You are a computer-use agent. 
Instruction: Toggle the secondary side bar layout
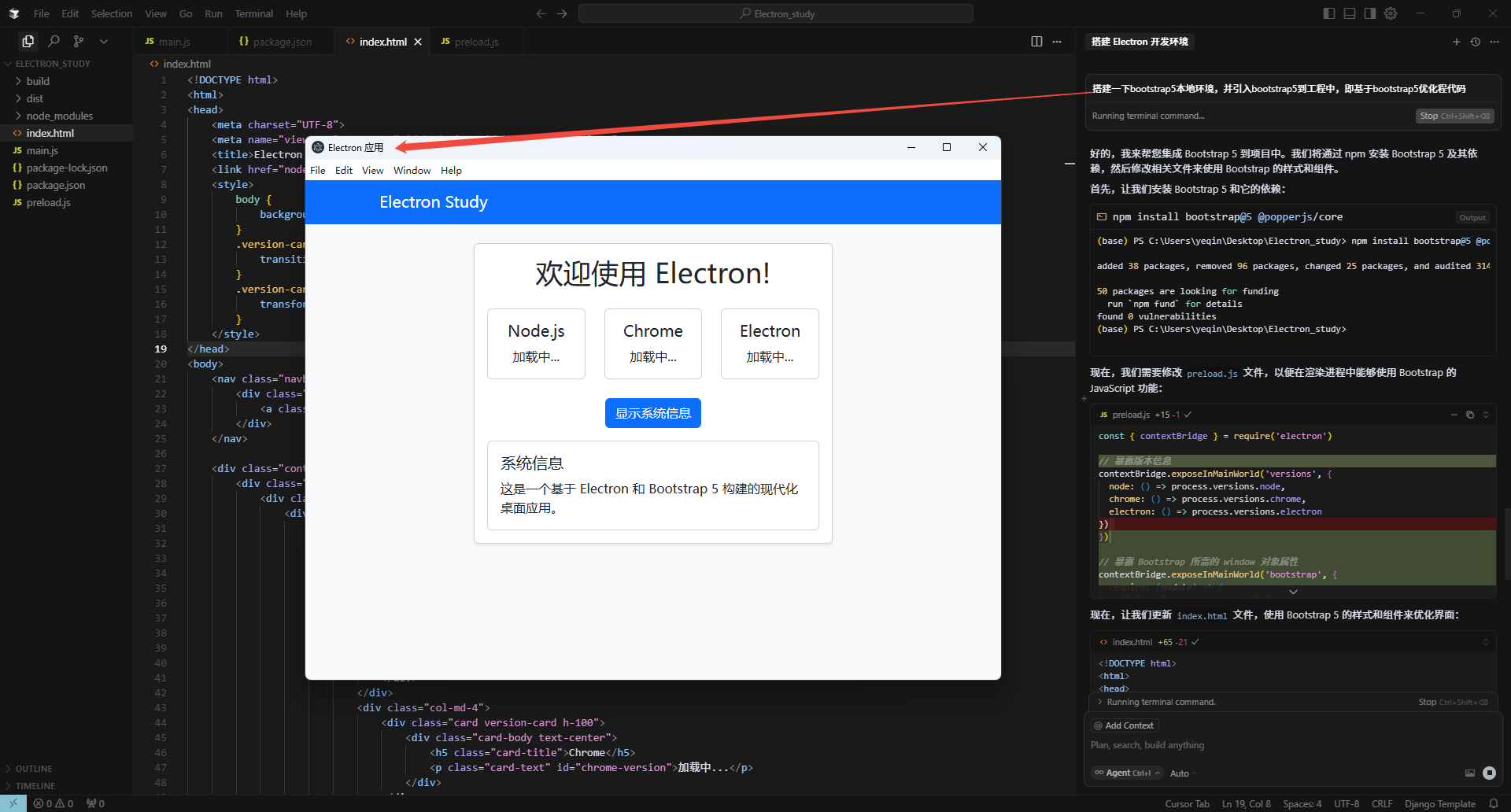point(1370,13)
